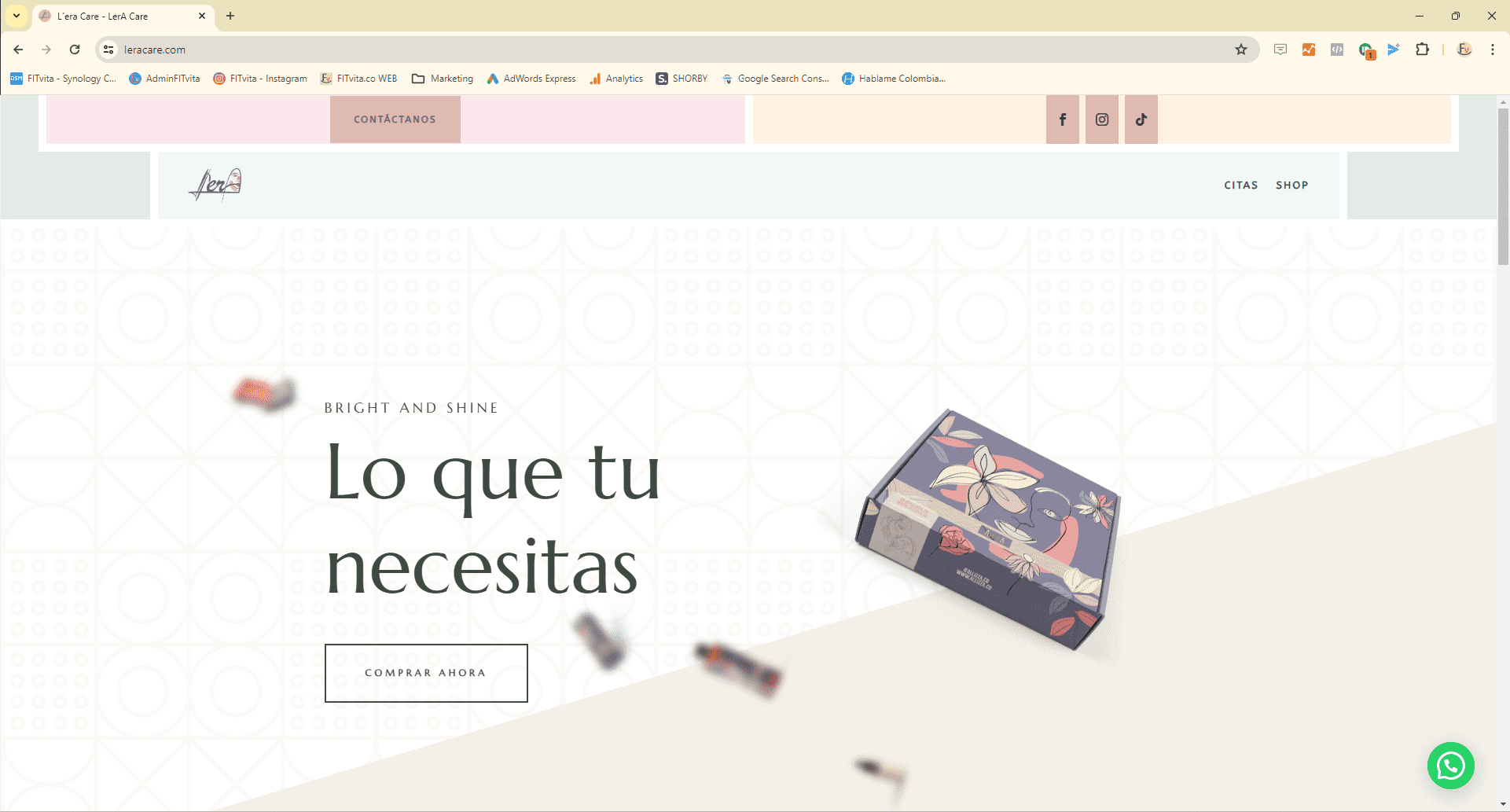Reload the page

click(75, 50)
